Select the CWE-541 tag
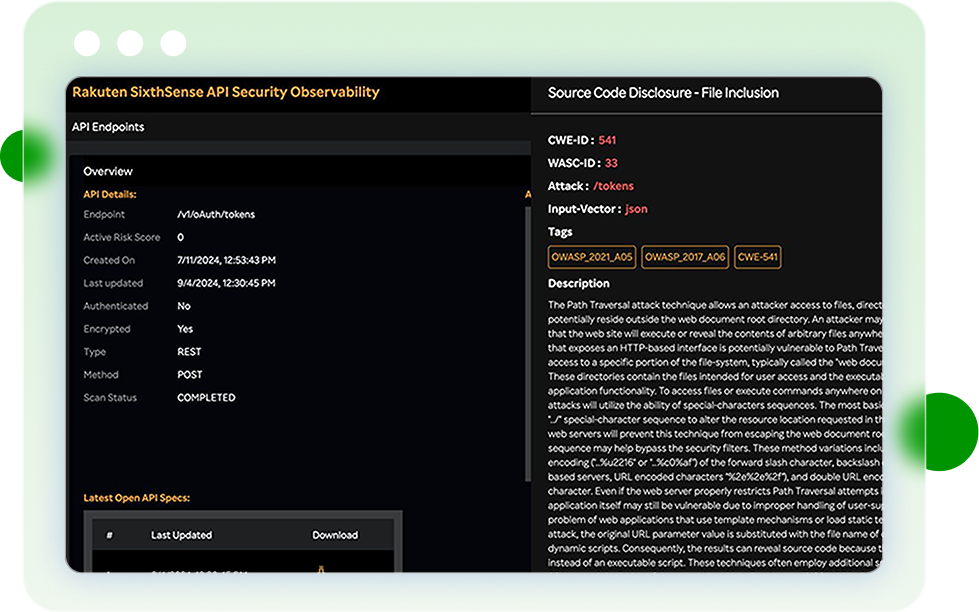This screenshot has width=979, height=612. pyautogui.click(x=757, y=257)
